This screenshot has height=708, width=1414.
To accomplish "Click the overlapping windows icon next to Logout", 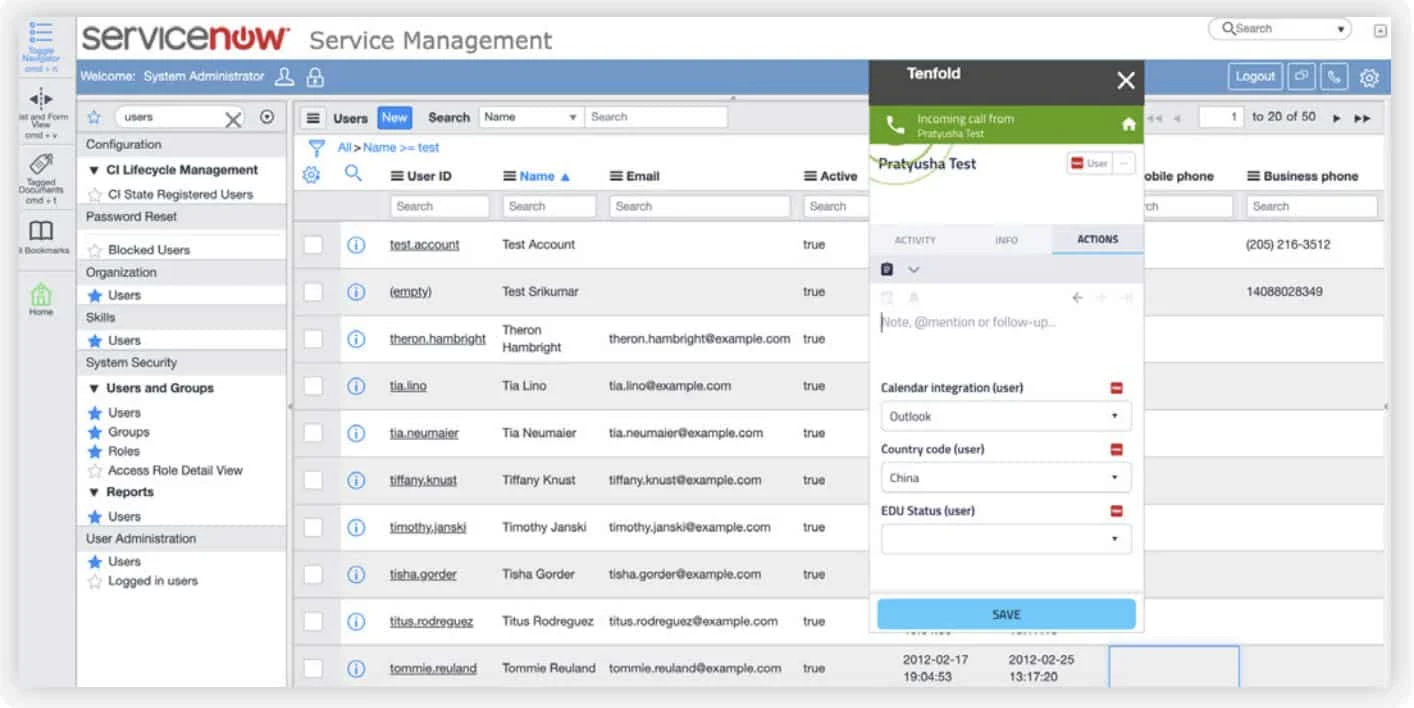I will click(x=1301, y=76).
